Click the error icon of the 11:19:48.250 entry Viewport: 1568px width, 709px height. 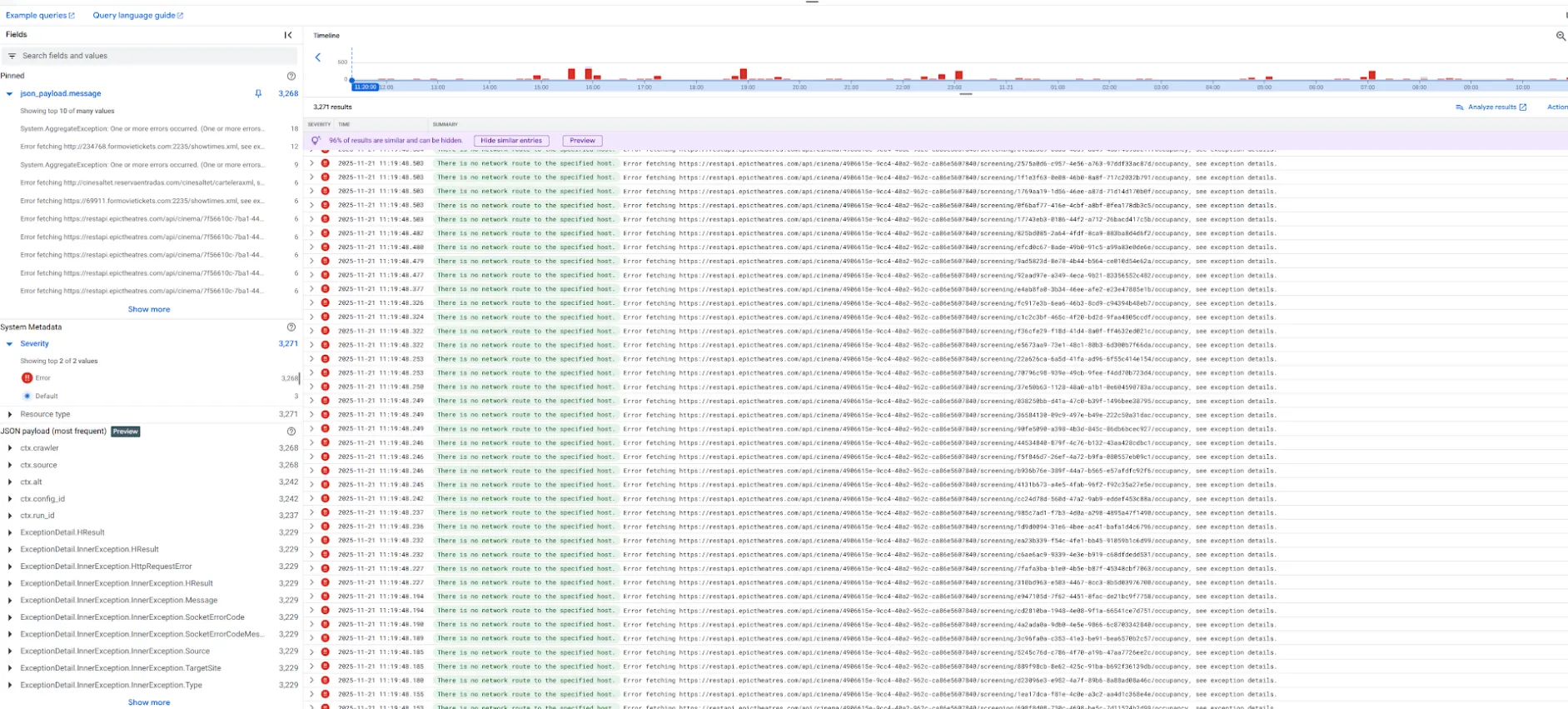(325, 387)
